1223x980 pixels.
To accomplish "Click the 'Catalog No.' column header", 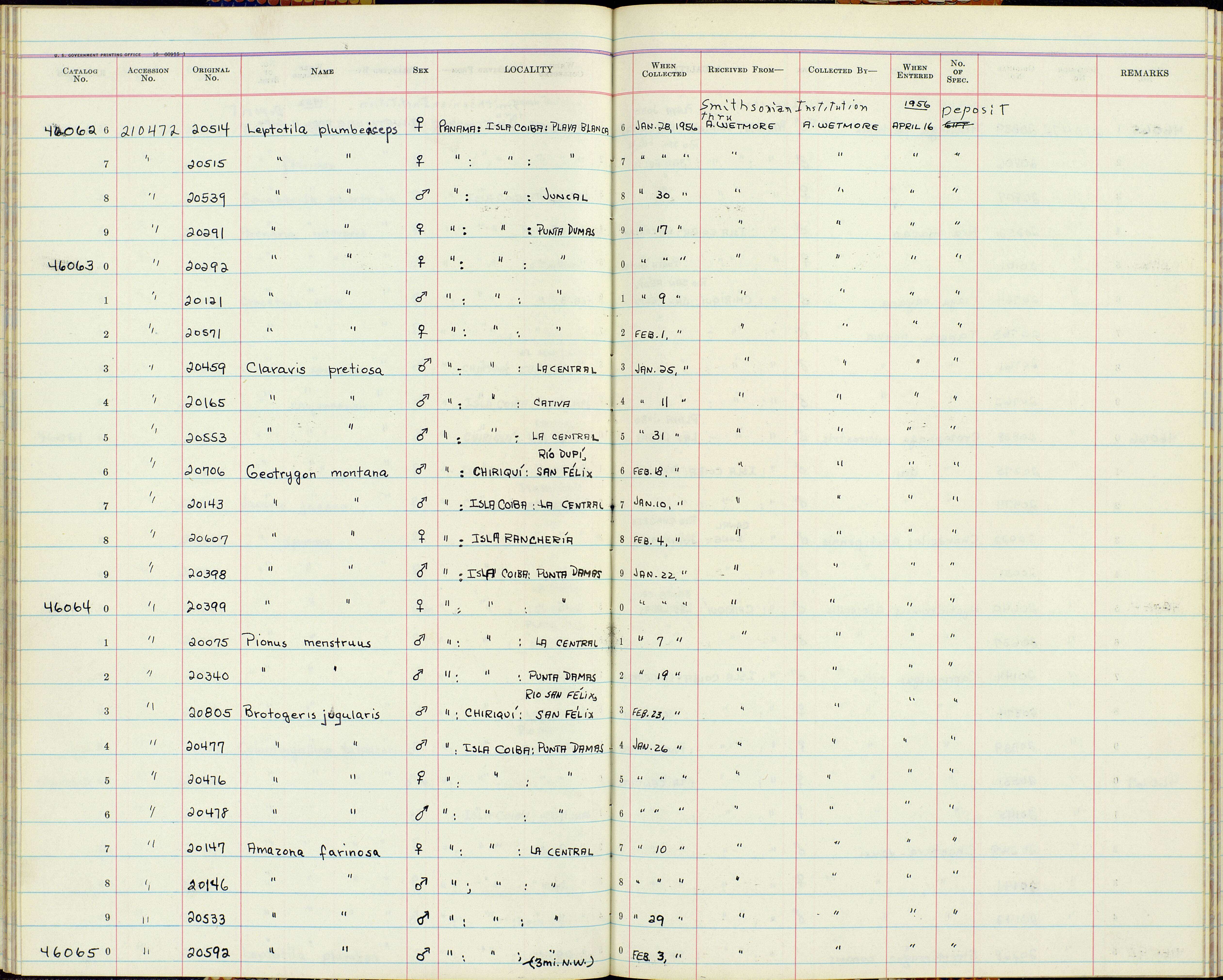I will 80,75.
